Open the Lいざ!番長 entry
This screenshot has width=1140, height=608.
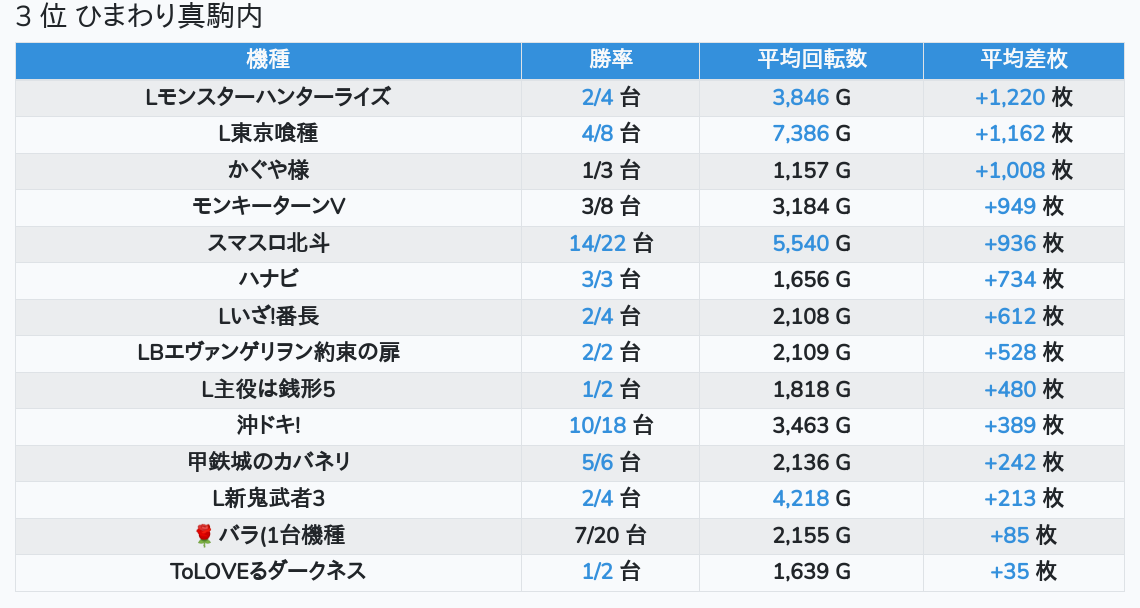coord(268,317)
